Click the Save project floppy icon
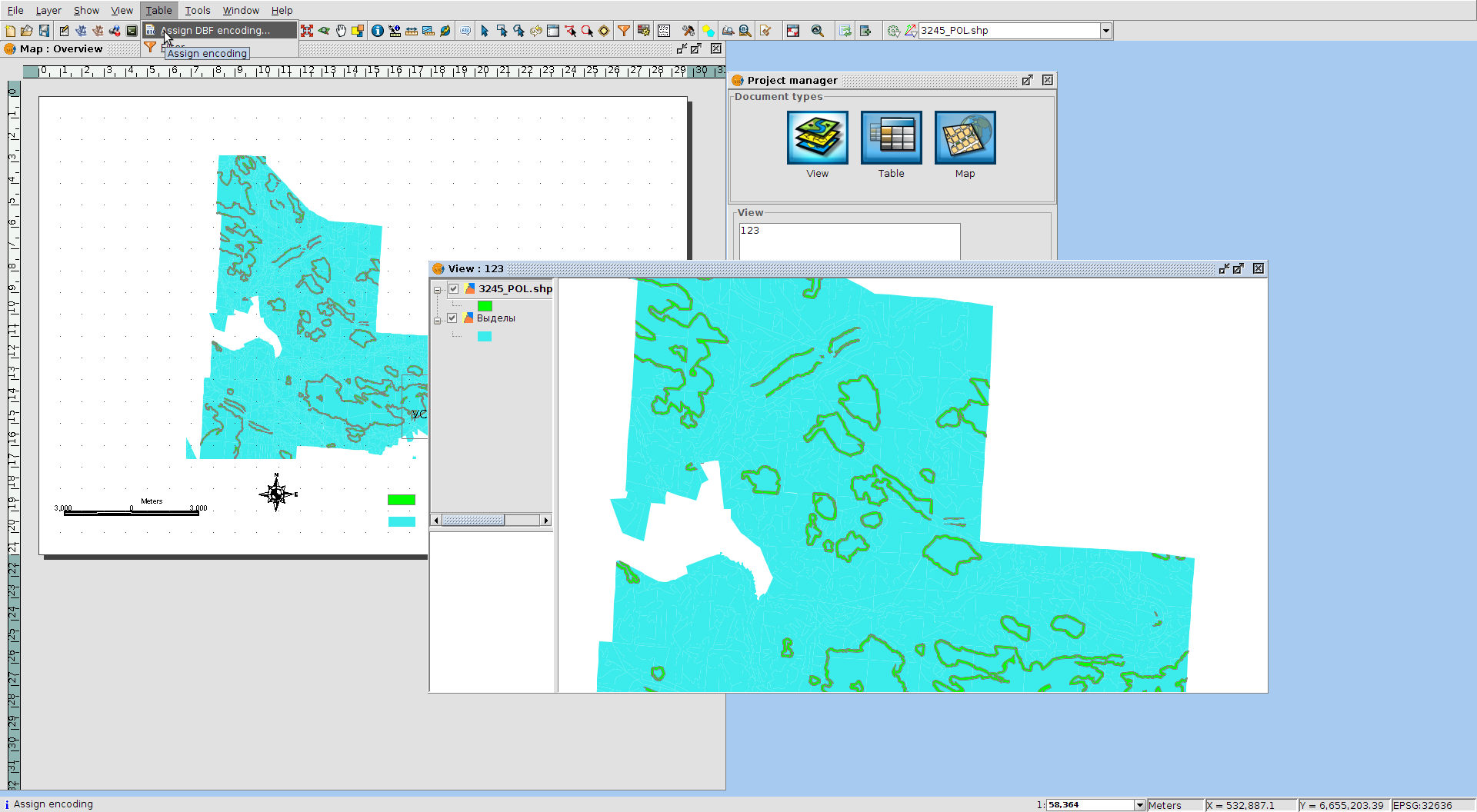1477x812 pixels. point(44,31)
